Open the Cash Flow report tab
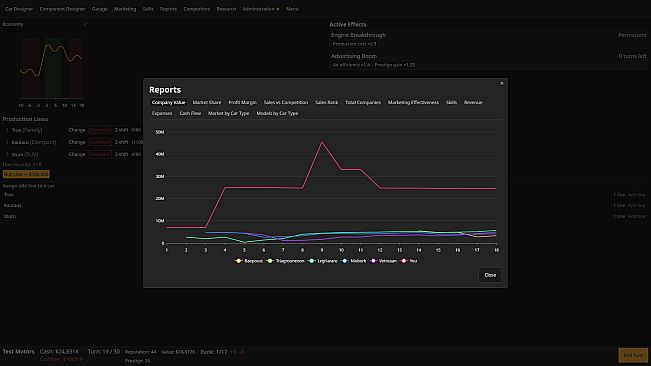651x366 pixels. pyautogui.click(x=190, y=113)
